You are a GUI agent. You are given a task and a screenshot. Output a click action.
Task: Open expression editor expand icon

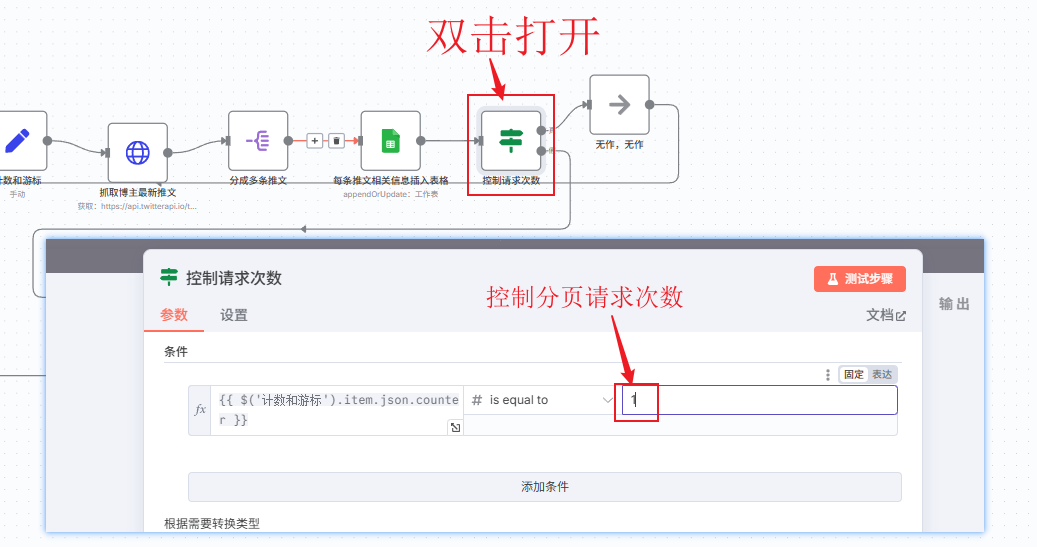click(455, 427)
